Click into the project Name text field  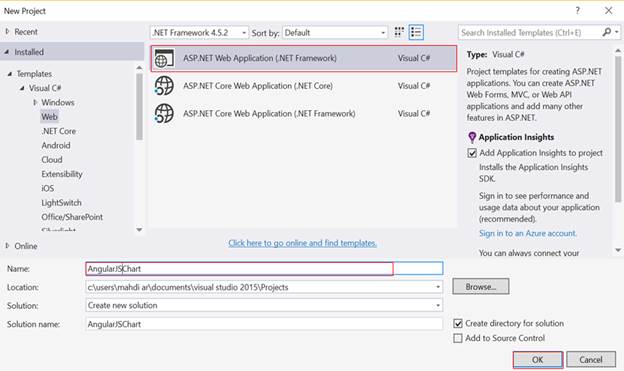point(264,269)
